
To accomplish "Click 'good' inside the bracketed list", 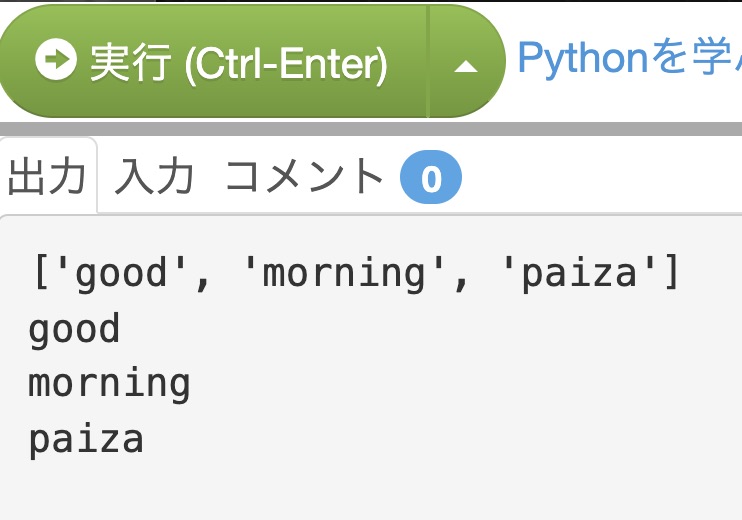I will 121,273.
